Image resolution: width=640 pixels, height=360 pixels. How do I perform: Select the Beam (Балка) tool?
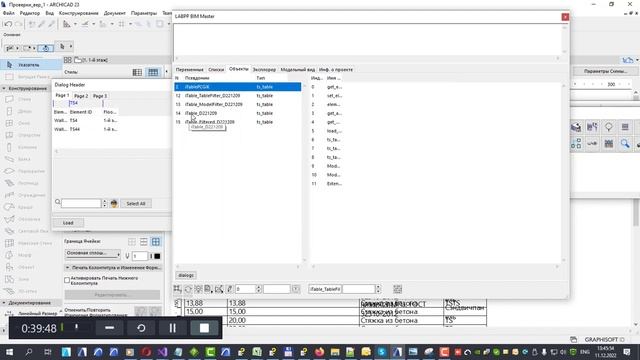(24, 159)
